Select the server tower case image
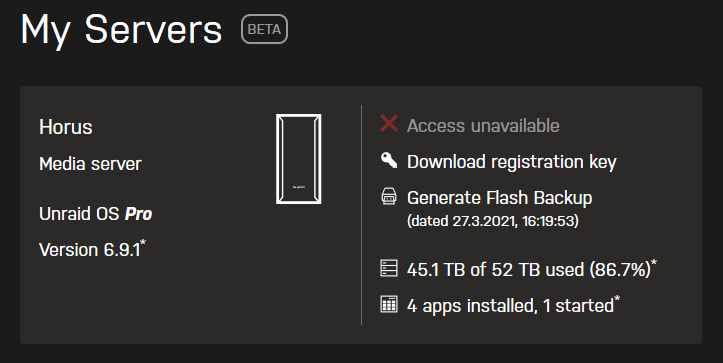 pyautogui.click(x=299, y=159)
